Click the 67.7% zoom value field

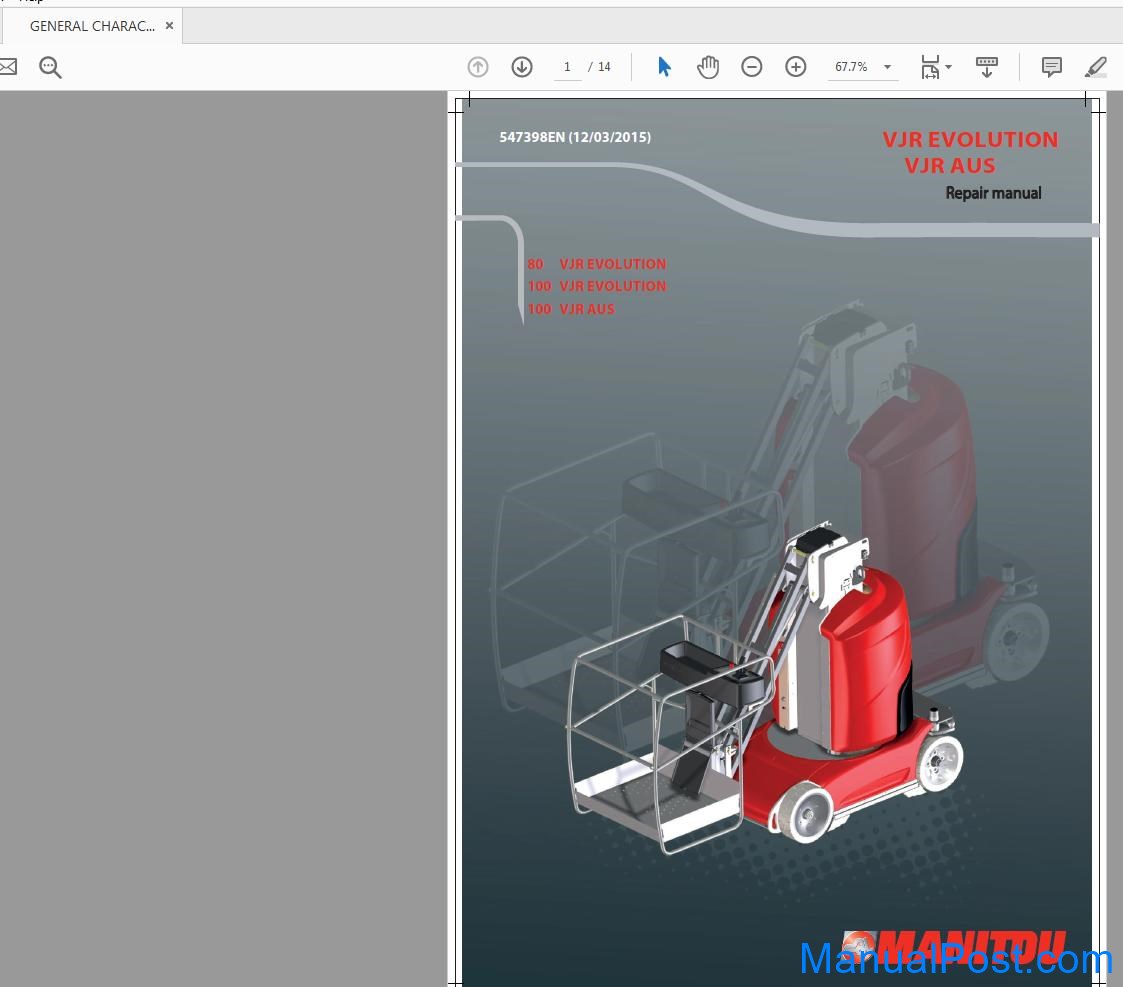[852, 67]
